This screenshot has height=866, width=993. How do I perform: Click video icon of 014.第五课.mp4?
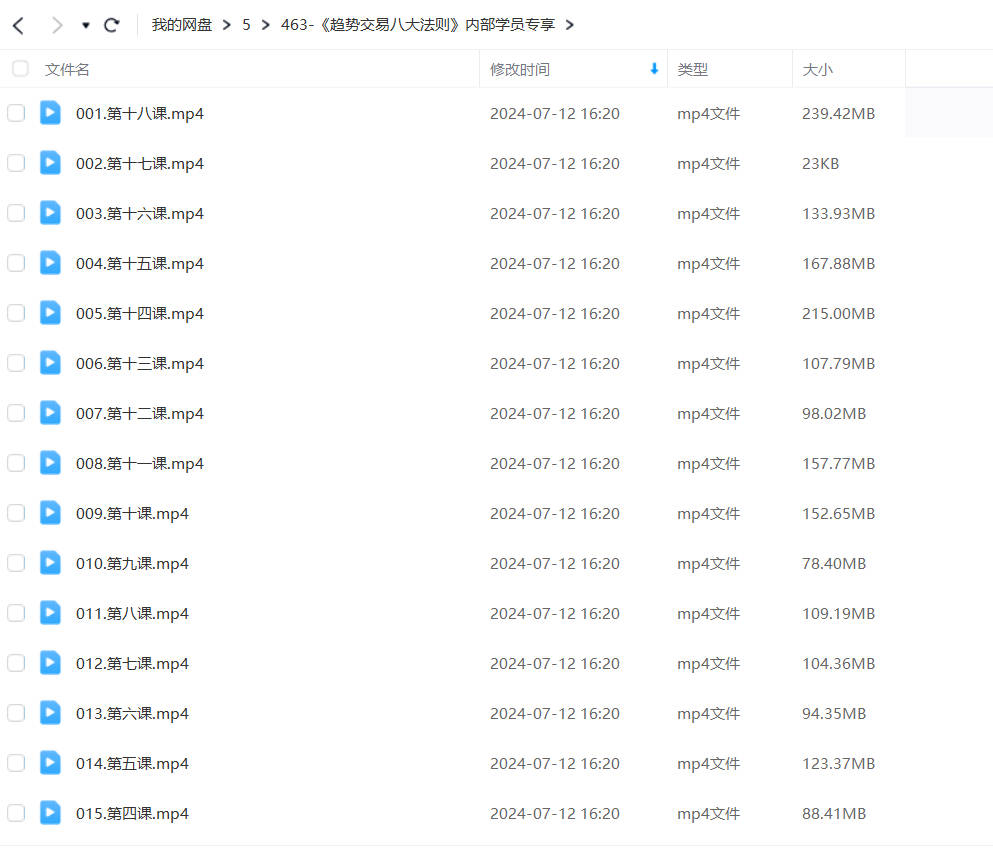[x=50, y=763]
